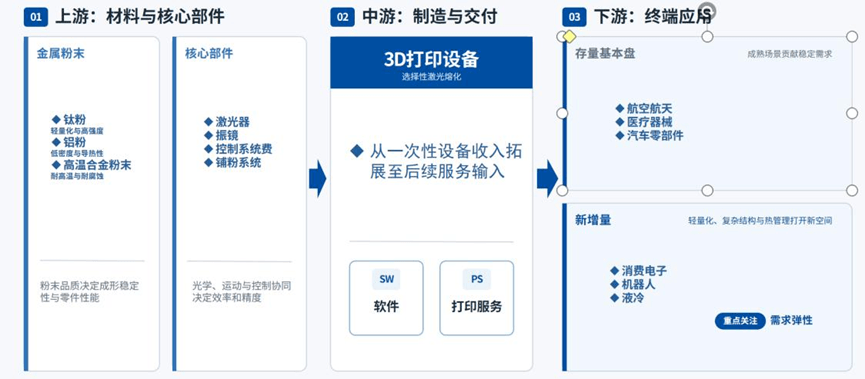Click the 消费电子 bullet item
Viewport: 865px width, 379px height.
tap(639, 271)
